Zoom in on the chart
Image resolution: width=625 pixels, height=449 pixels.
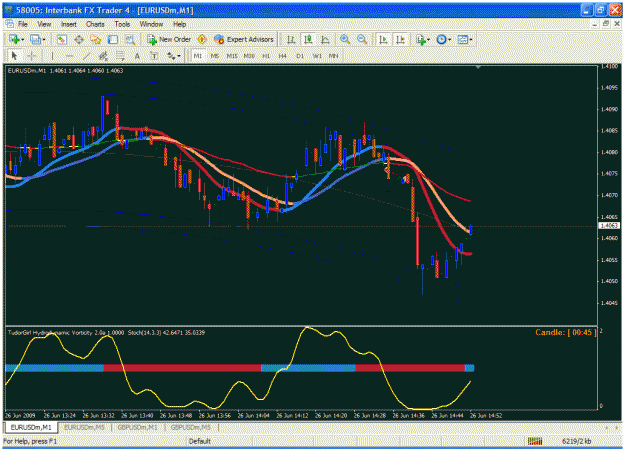tap(345, 39)
